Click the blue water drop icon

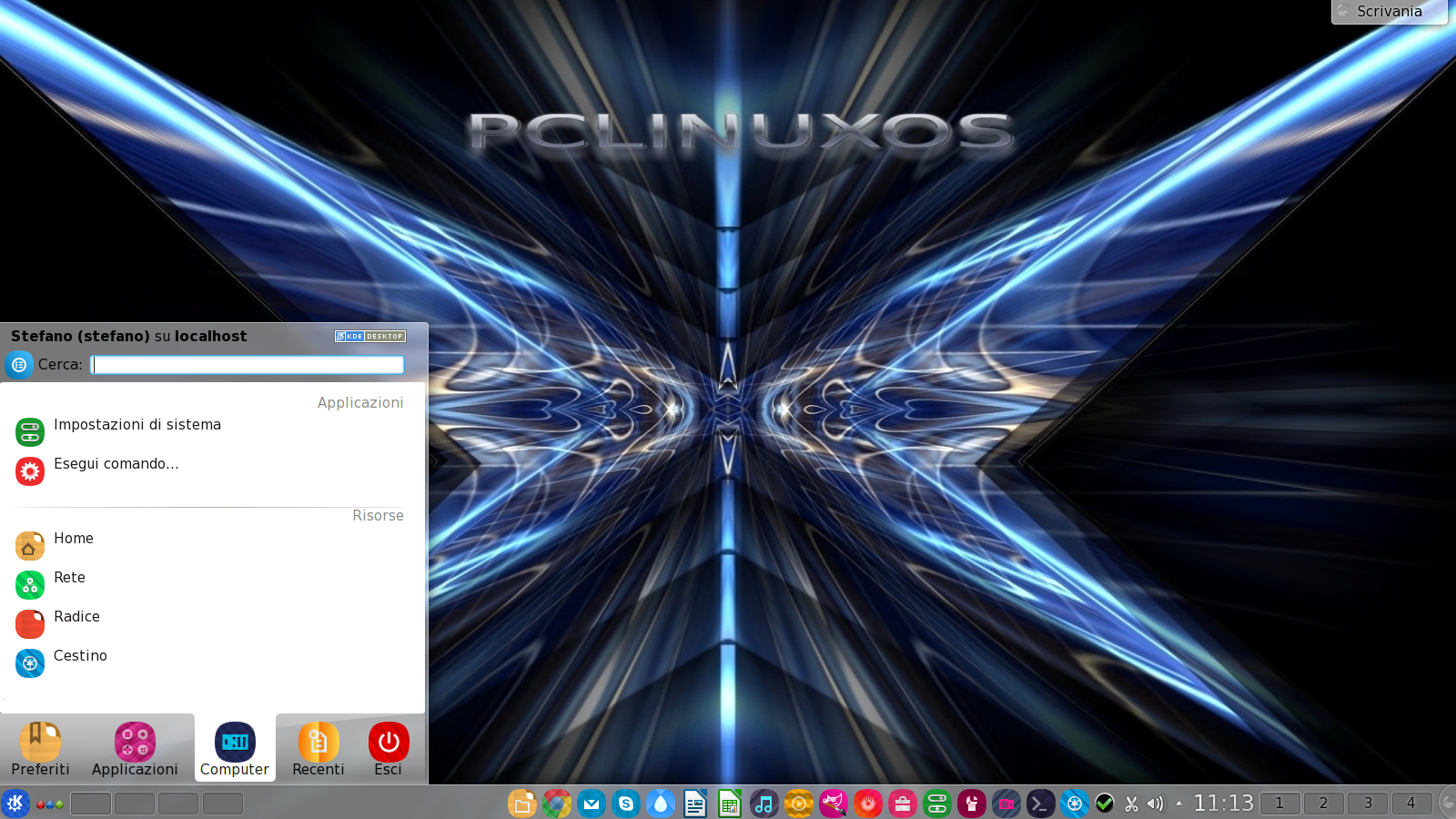(x=660, y=804)
